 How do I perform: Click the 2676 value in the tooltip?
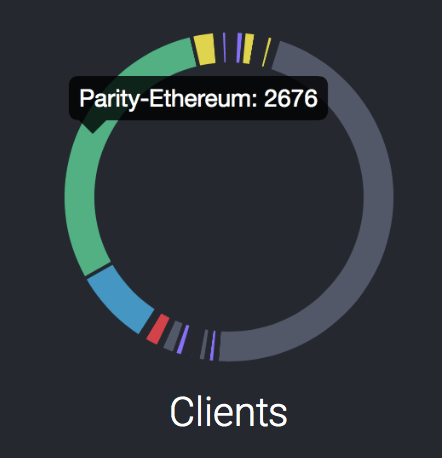291,98
